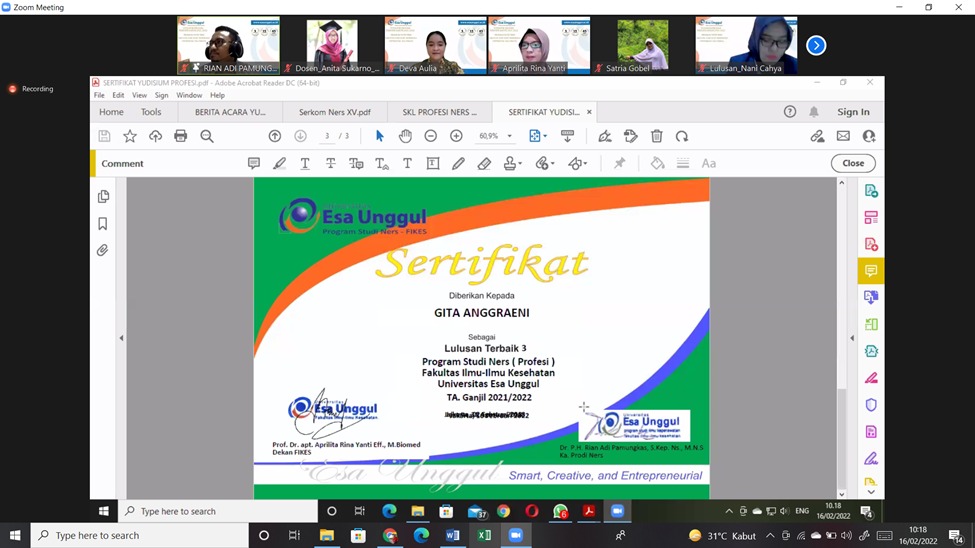Viewport: 975px width, 548px height.
Task: Choose the arrow Selection tool
Action: point(379,136)
